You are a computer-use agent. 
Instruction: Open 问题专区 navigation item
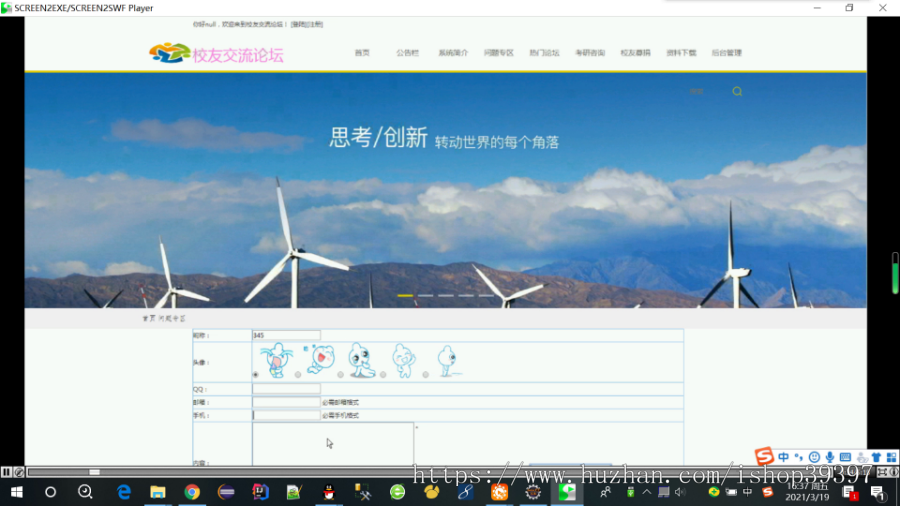click(499, 53)
